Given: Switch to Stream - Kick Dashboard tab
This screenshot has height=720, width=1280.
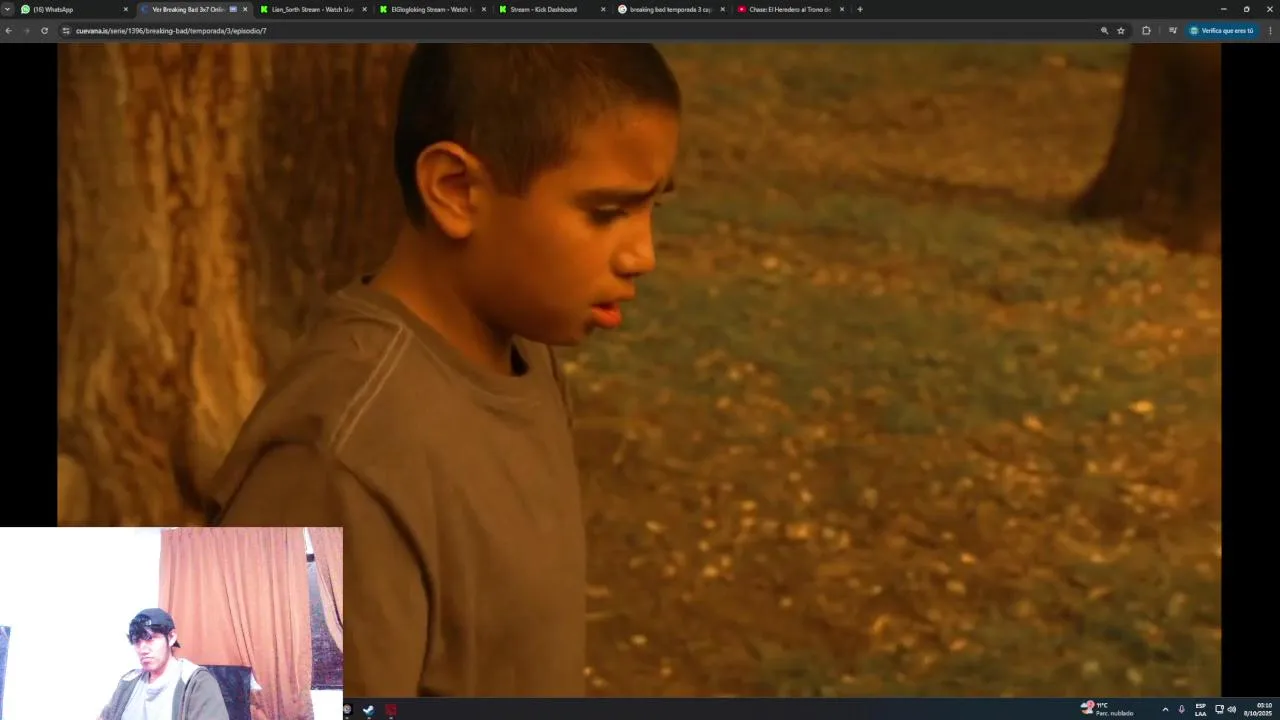Looking at the screenshot, I should coord(553,9).
